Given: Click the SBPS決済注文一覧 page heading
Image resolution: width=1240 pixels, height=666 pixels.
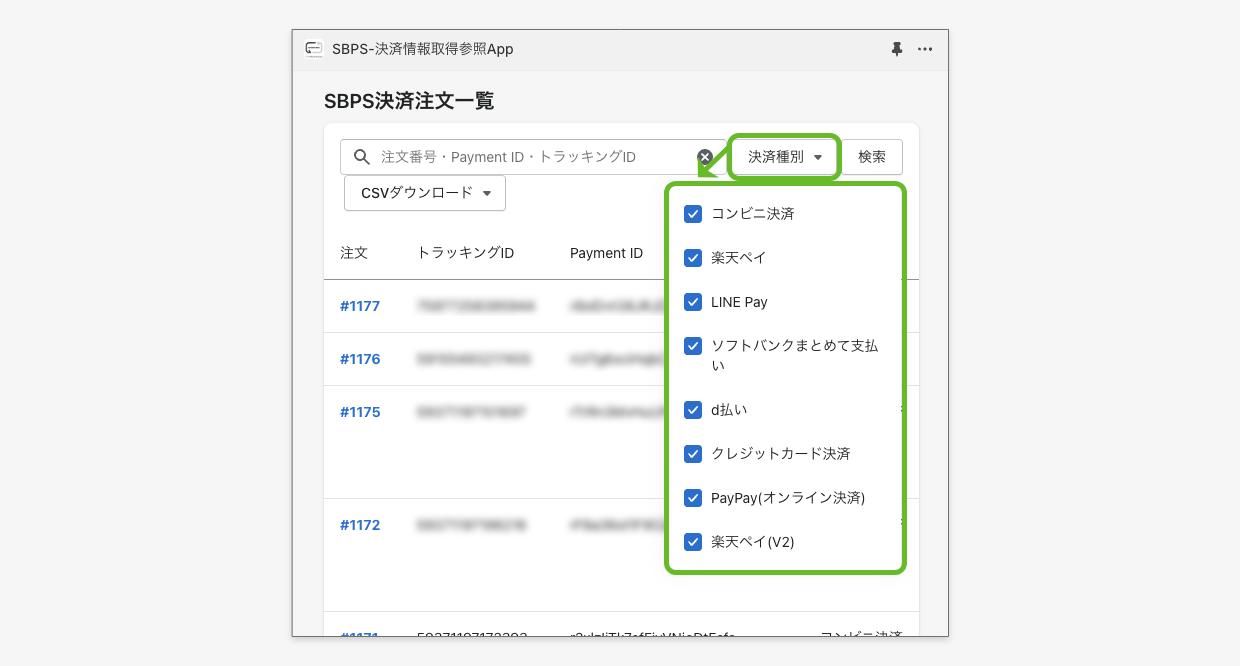Looking at the screenshot, I should (409, 101).
